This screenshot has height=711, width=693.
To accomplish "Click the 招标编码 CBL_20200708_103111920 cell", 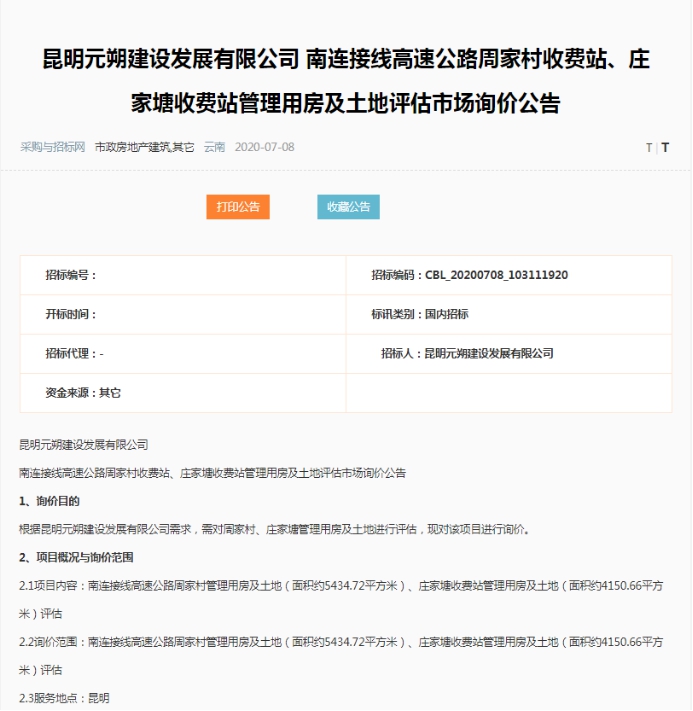I will click(469, 274).
